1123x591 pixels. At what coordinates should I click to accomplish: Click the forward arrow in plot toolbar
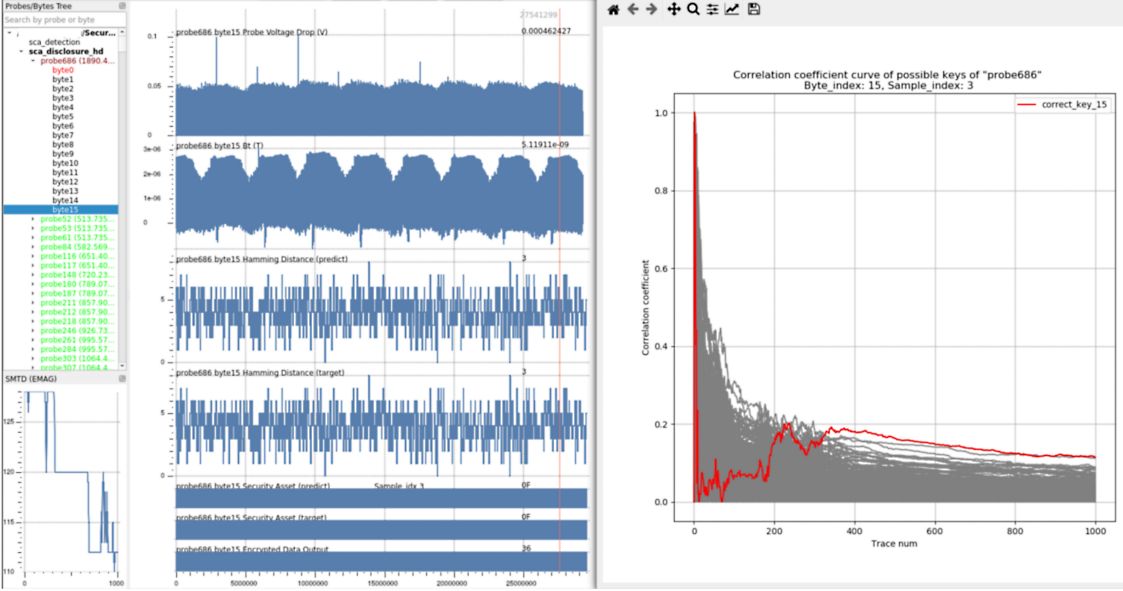(x=652, y=9)
